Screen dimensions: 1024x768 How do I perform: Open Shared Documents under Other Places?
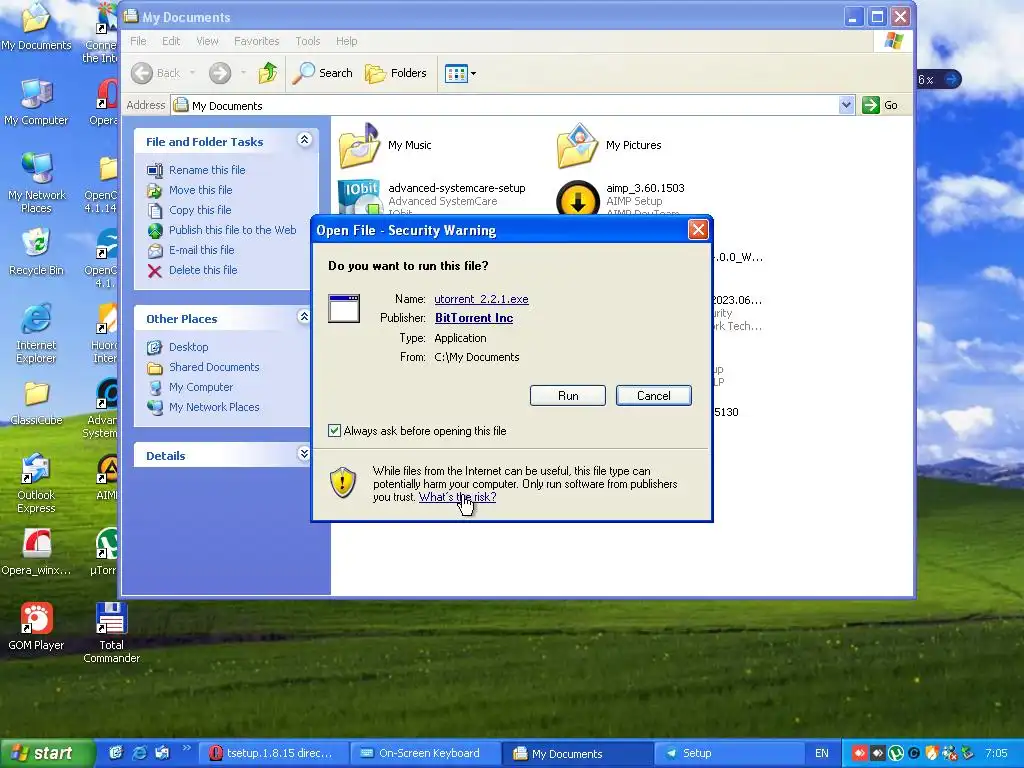[x=214, y=367]
